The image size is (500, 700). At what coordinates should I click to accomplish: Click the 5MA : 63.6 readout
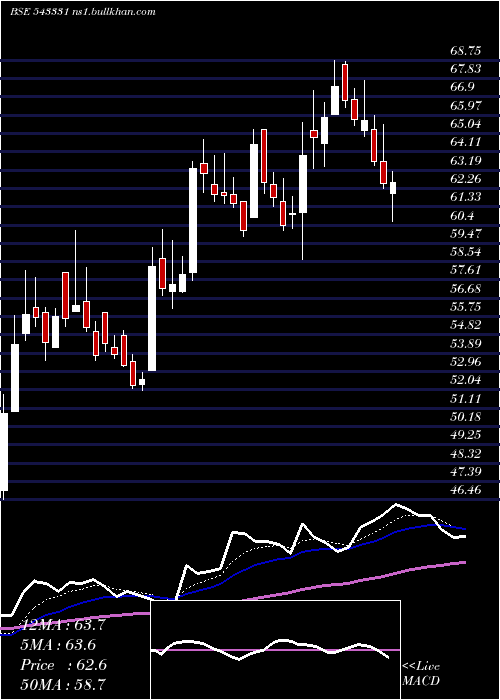point(58,645)
